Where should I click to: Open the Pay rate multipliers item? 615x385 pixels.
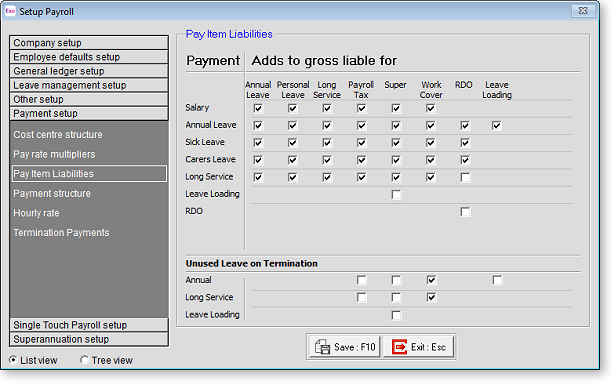54,154
